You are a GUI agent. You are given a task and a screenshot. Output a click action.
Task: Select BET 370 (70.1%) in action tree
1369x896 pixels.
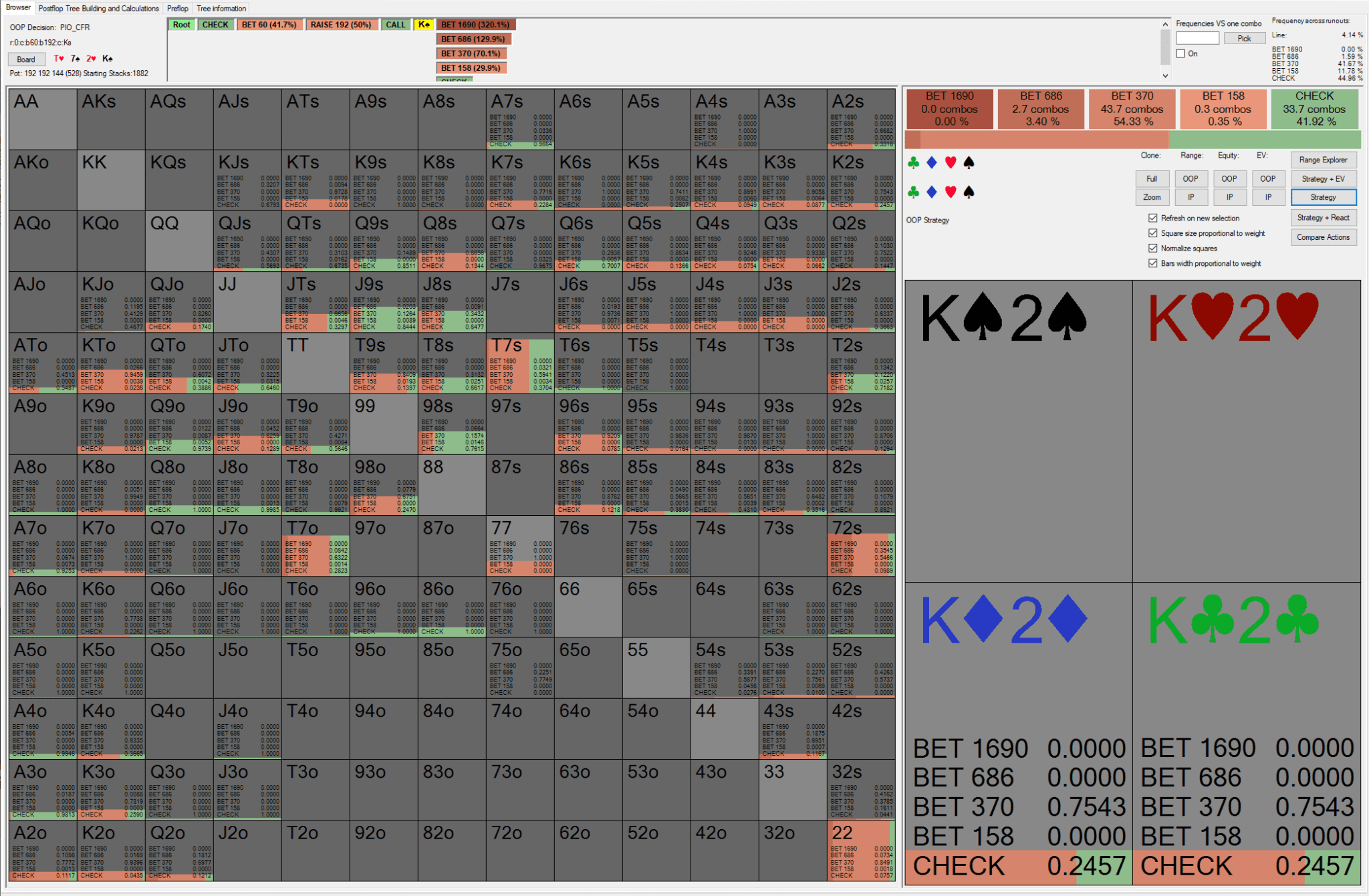(x=471, y=53)
